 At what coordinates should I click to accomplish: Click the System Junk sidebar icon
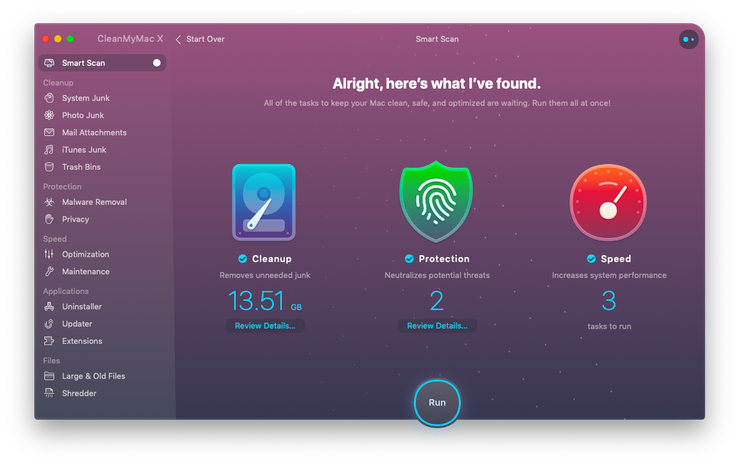tap(49, 98)
